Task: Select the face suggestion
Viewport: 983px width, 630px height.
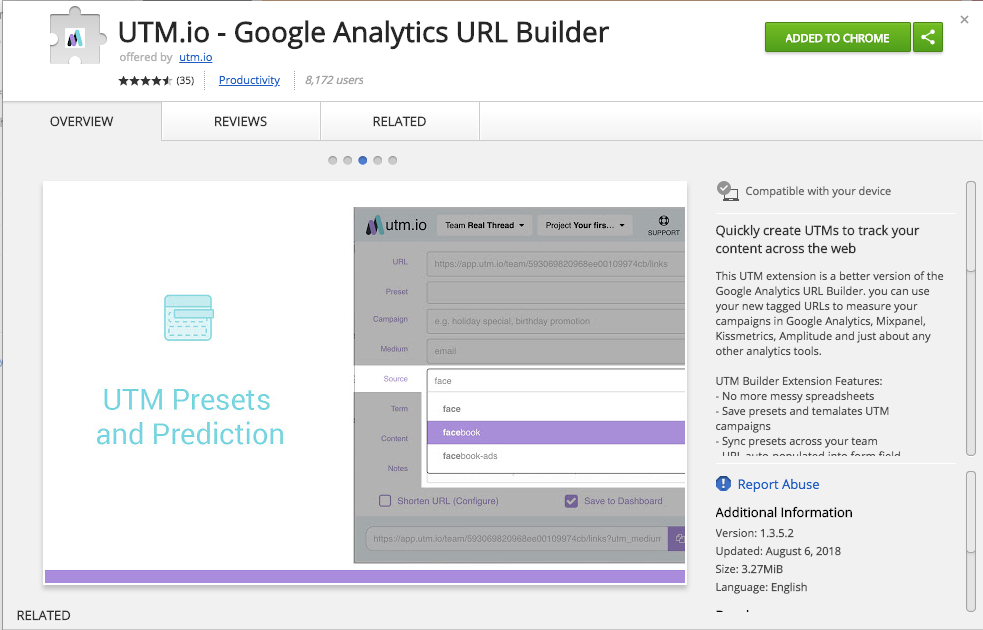Action: 555,409
